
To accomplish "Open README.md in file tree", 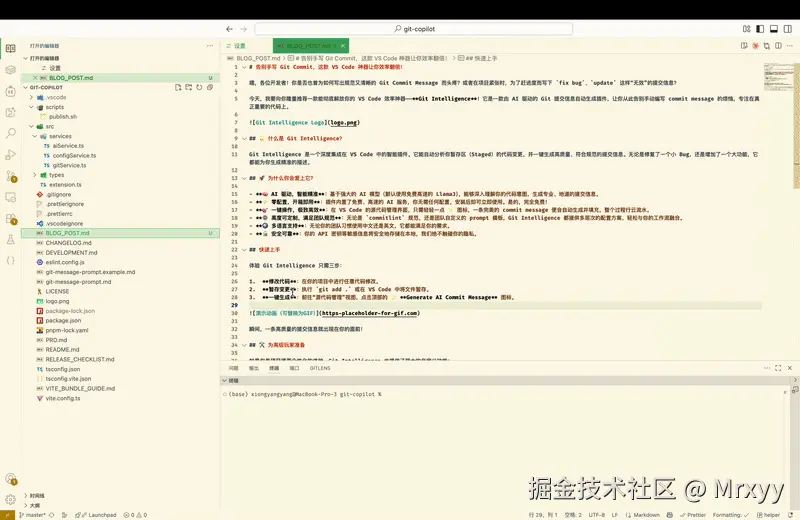I will pos(62,350).
